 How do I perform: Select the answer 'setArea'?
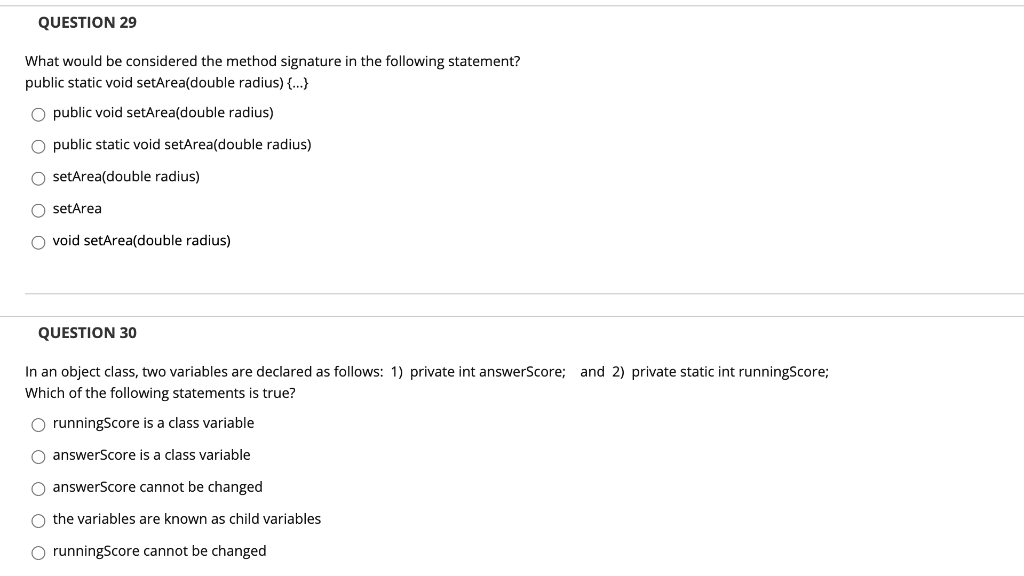39,209
